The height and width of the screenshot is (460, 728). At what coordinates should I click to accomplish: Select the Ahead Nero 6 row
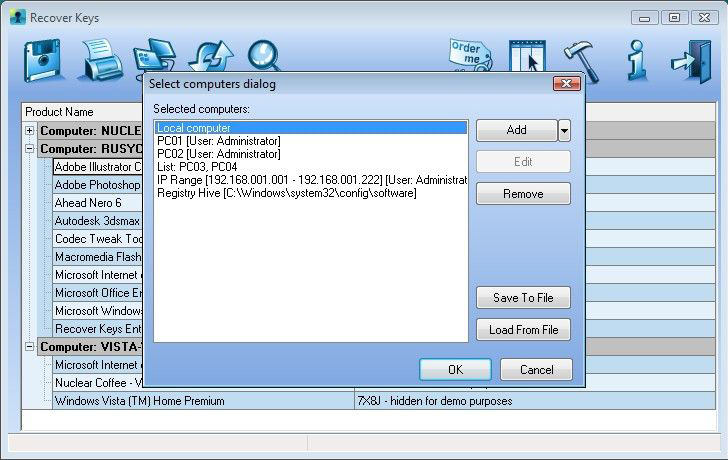pyautogui.click(x=98, y=203)
